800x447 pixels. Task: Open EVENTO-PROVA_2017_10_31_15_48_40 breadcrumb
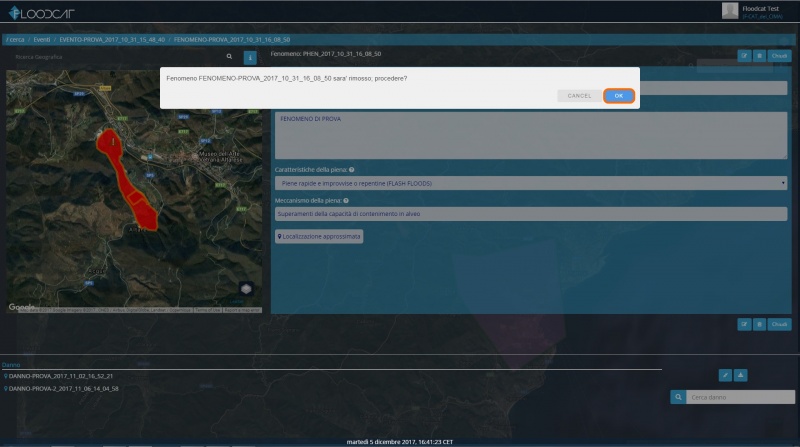(112, 39)
